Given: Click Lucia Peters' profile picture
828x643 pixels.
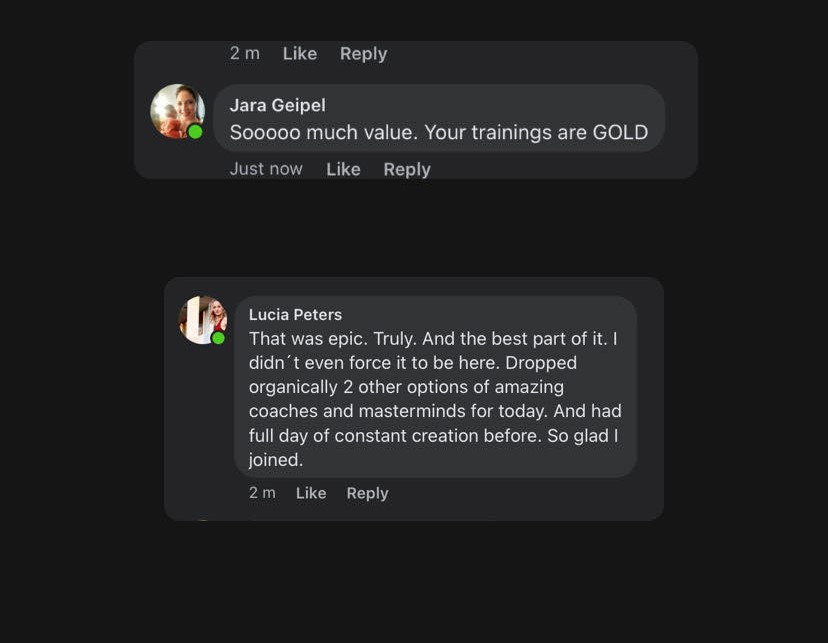Looking at the screenshot, I should click(203, 320).
